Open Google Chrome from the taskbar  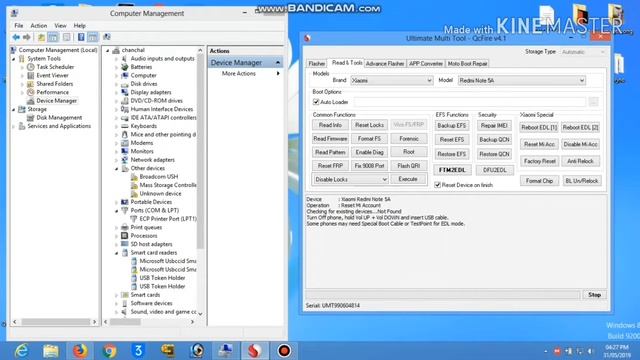pos(109,351)
